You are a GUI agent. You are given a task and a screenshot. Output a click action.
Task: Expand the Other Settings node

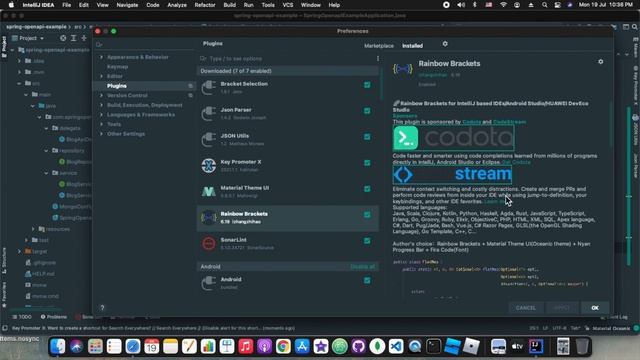coord(102,134)
